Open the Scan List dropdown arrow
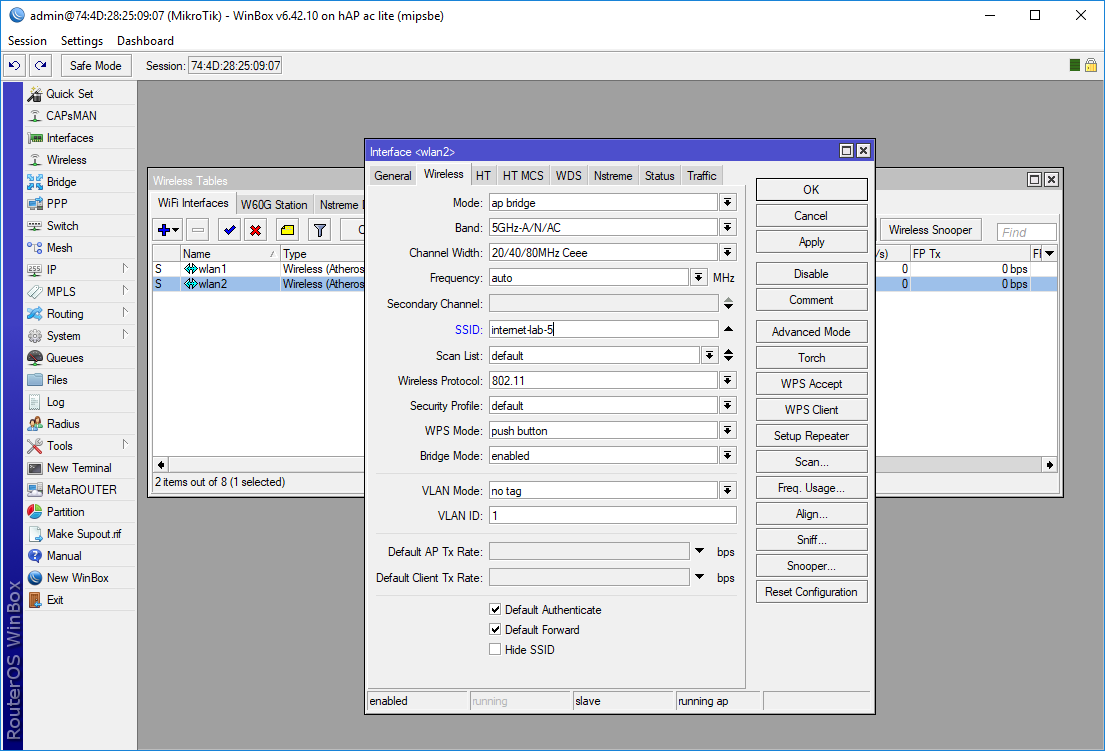Viewport: 1105px width, 751px height. (x=710, y=356)
